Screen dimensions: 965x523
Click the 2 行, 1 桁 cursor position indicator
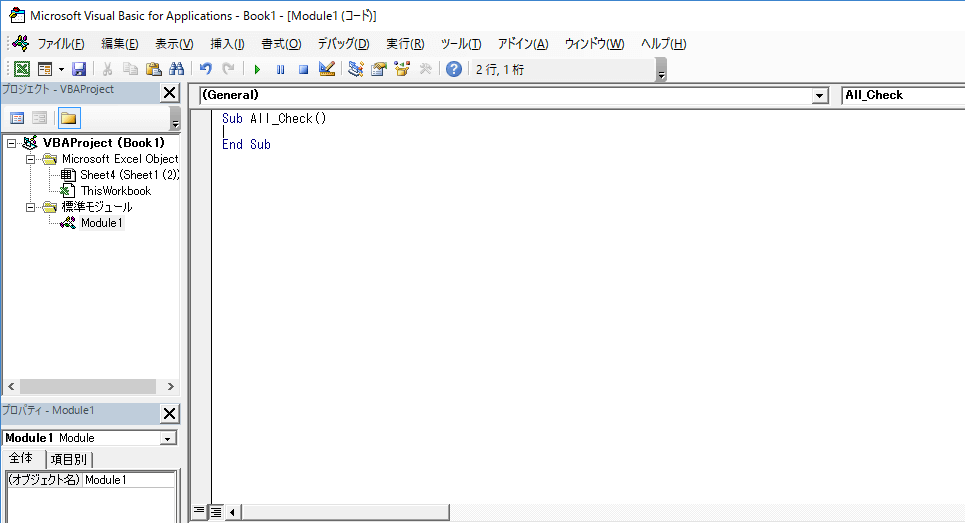(500, 70)
